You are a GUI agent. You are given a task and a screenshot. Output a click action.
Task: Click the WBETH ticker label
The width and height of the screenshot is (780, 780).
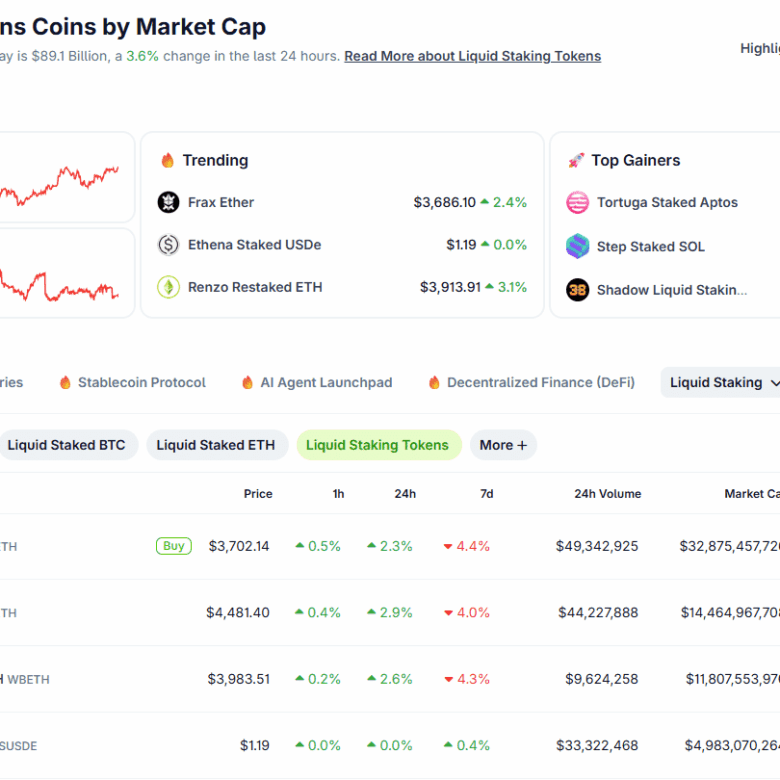click(x=28, y=680)
